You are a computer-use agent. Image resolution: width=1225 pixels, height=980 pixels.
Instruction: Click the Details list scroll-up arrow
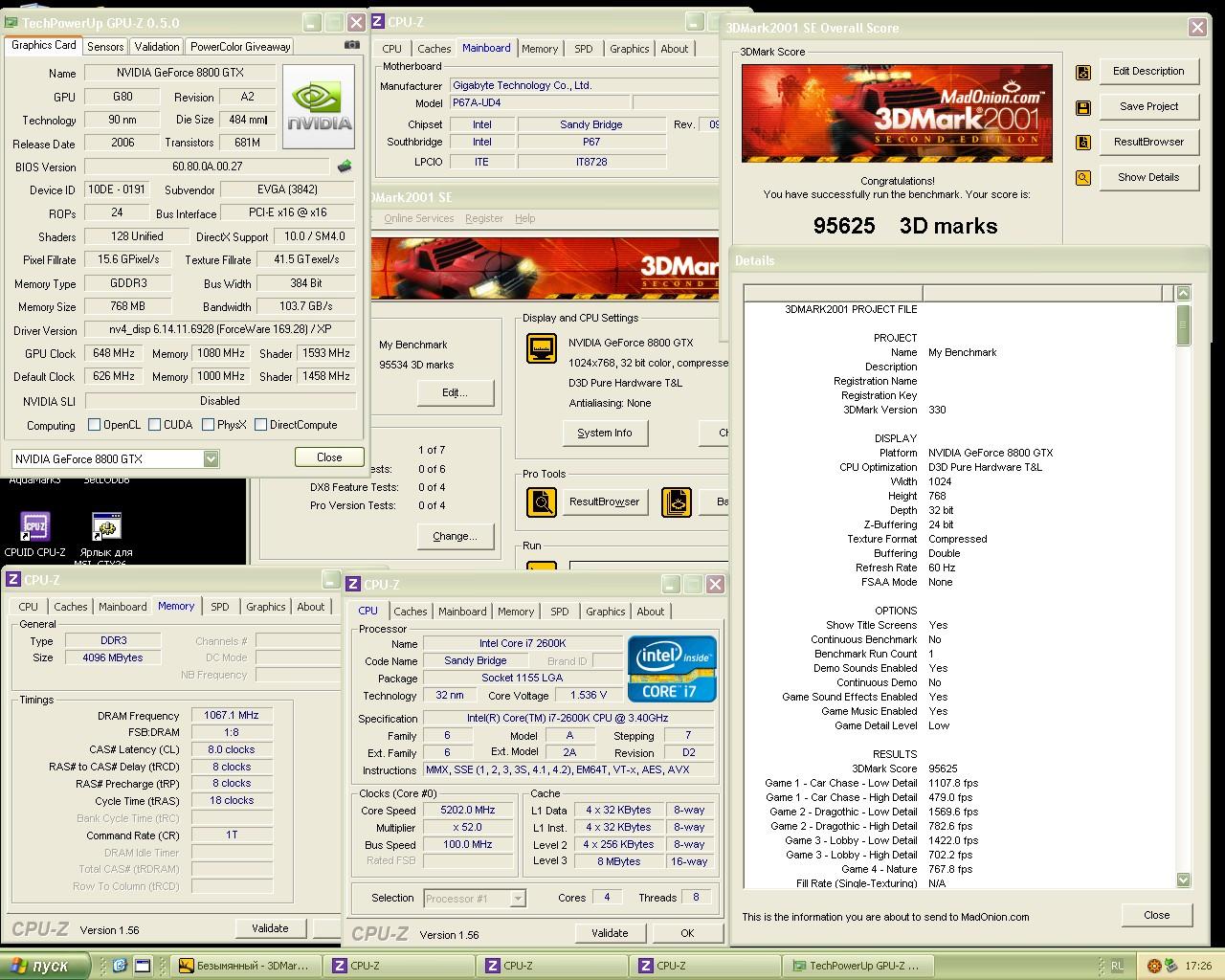pos(1184,293)
